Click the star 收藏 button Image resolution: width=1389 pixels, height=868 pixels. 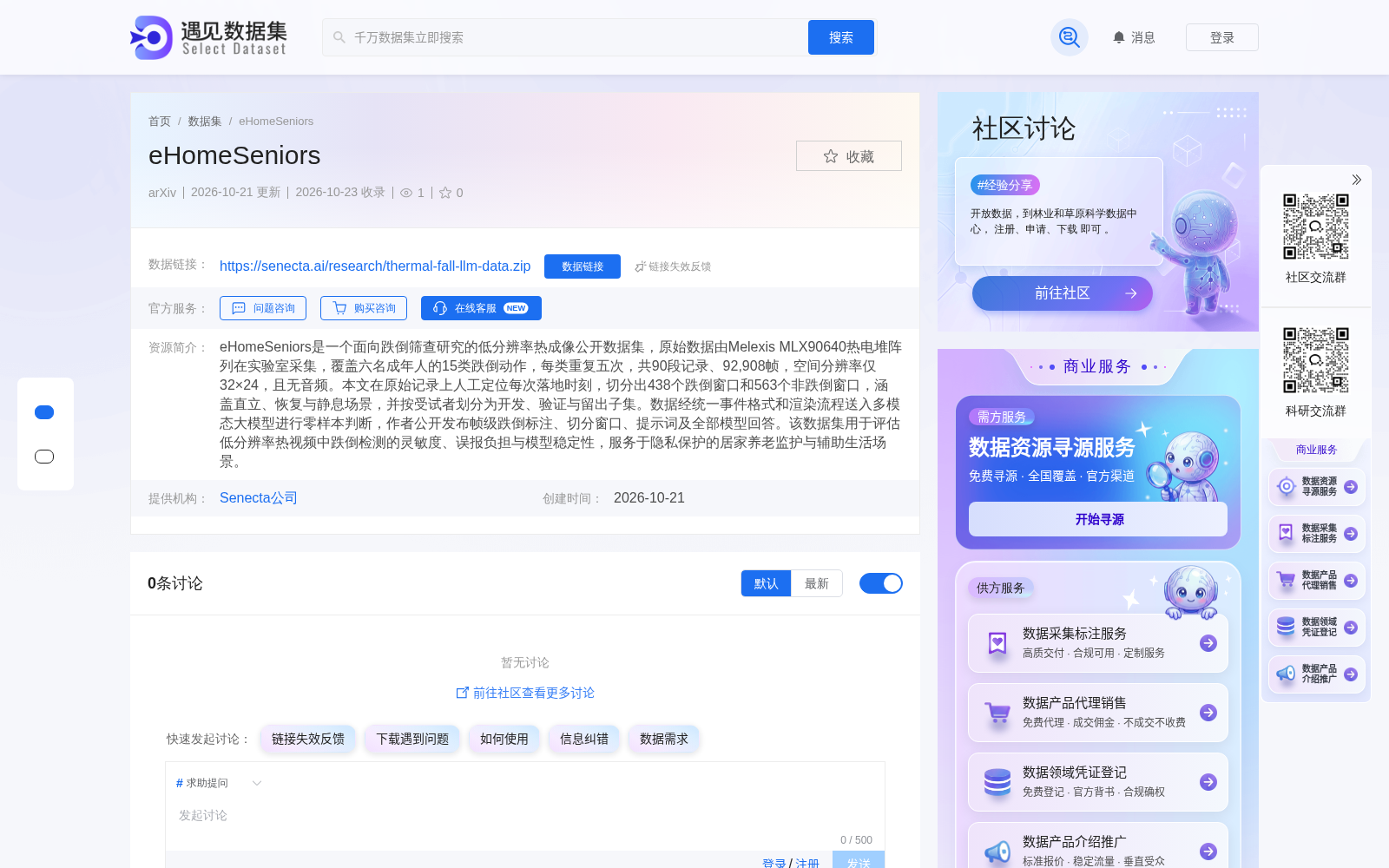(x=849, y=156)
